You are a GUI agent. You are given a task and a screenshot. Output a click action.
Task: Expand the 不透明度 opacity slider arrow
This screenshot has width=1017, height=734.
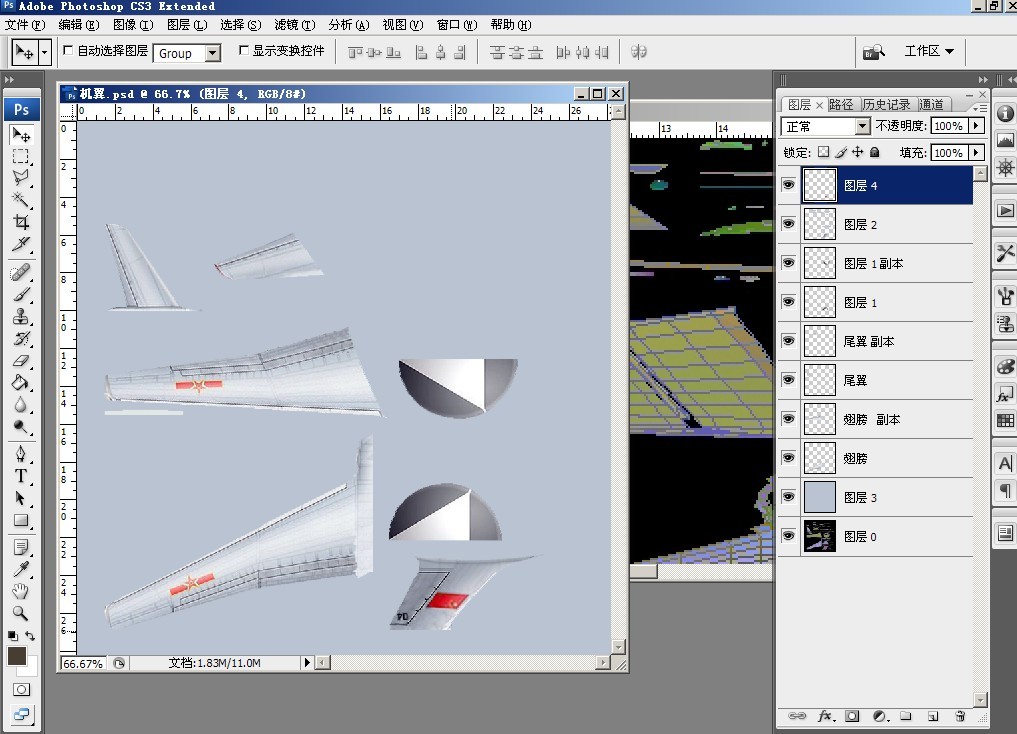(976, 126)
